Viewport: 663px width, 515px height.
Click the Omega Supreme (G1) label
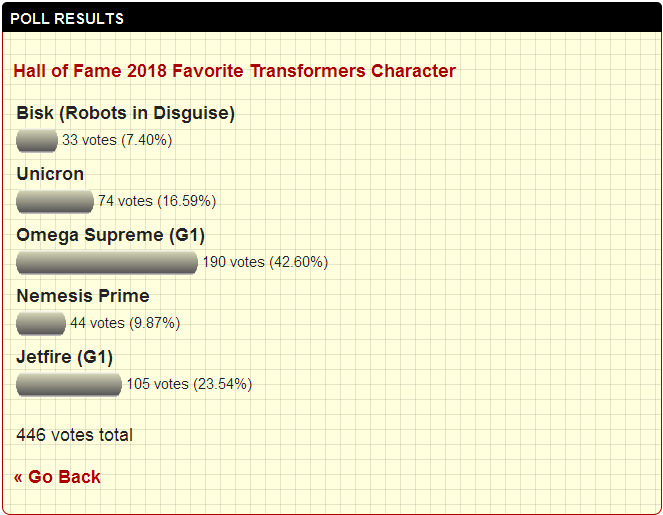point(111,235)
